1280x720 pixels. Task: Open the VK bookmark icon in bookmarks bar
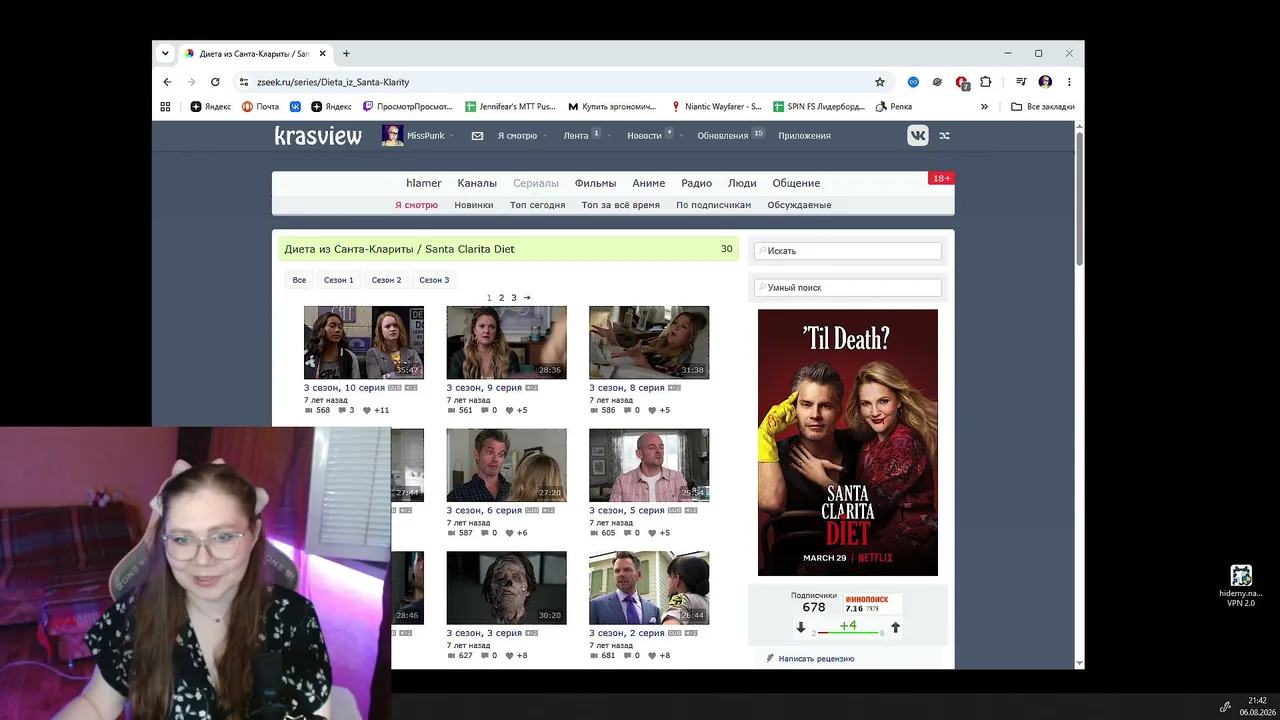(x=296, y=106)
